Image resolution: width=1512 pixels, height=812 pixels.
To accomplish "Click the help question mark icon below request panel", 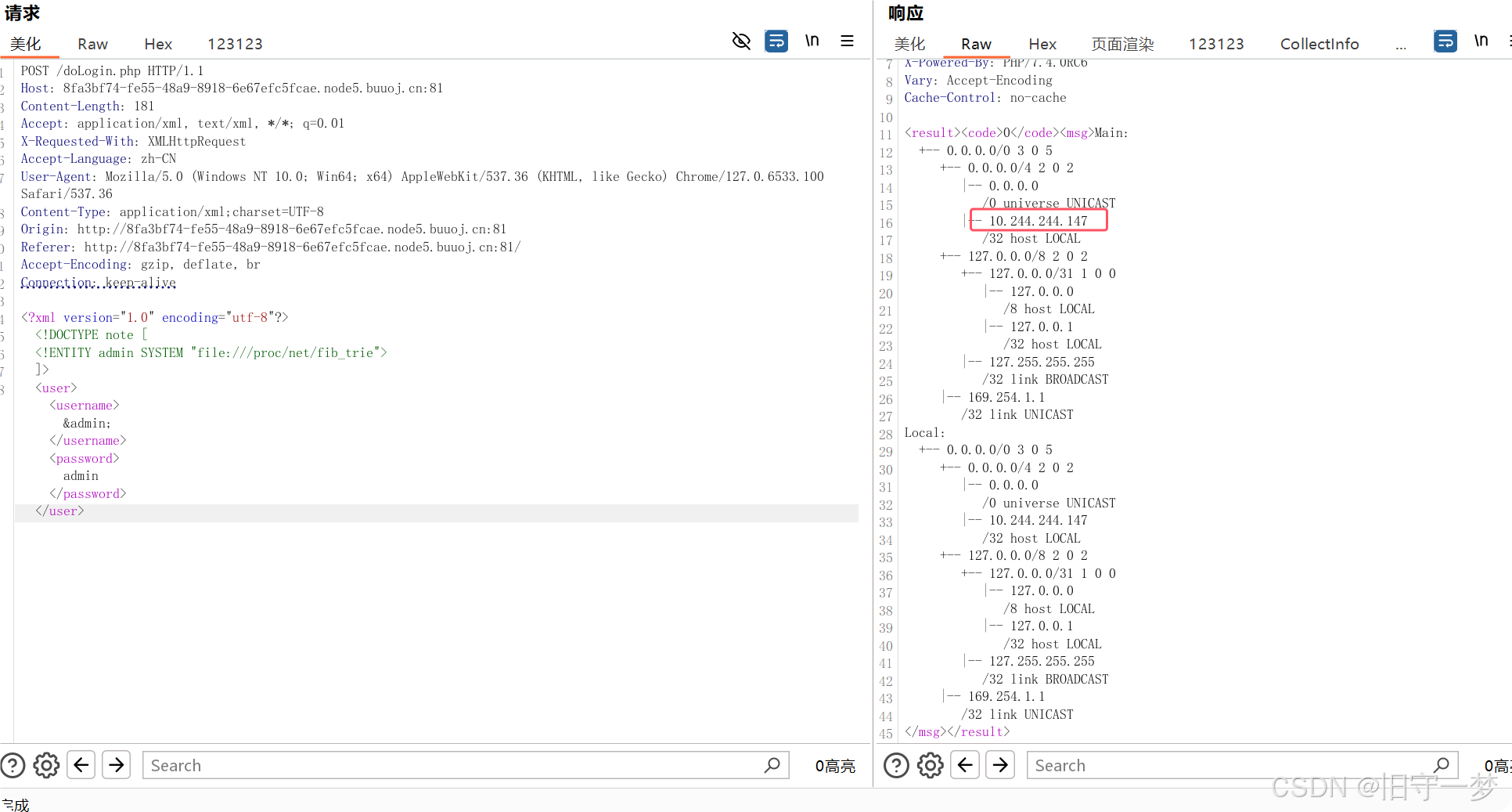I will coord(13,765).
